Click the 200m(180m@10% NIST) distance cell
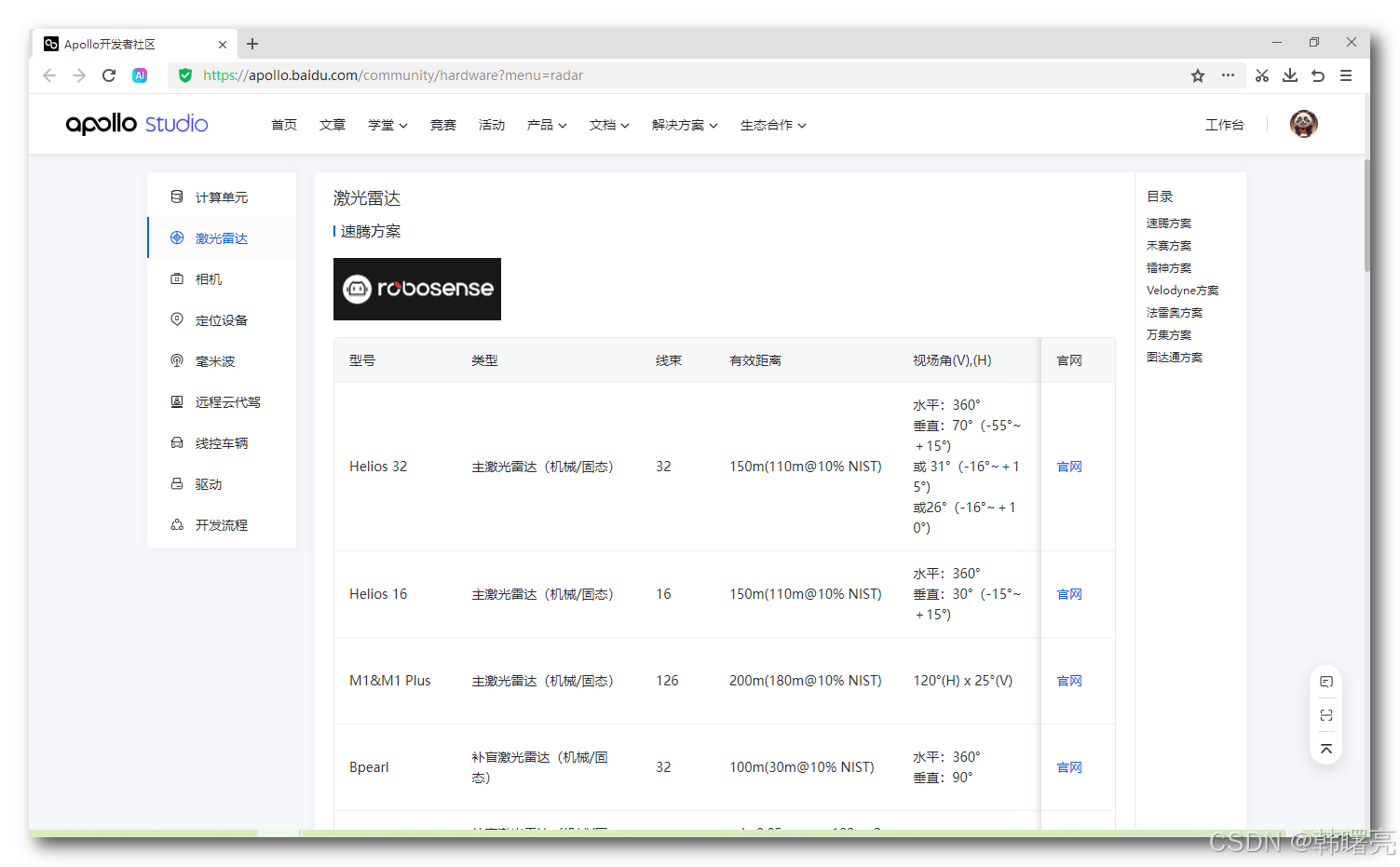This screenshot has width=1400, height=867. tap(806, 681)
